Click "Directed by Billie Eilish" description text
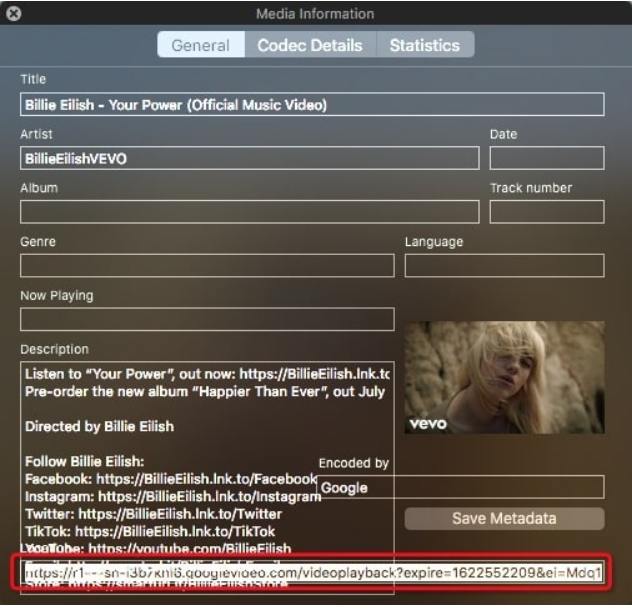 (99, 426)
